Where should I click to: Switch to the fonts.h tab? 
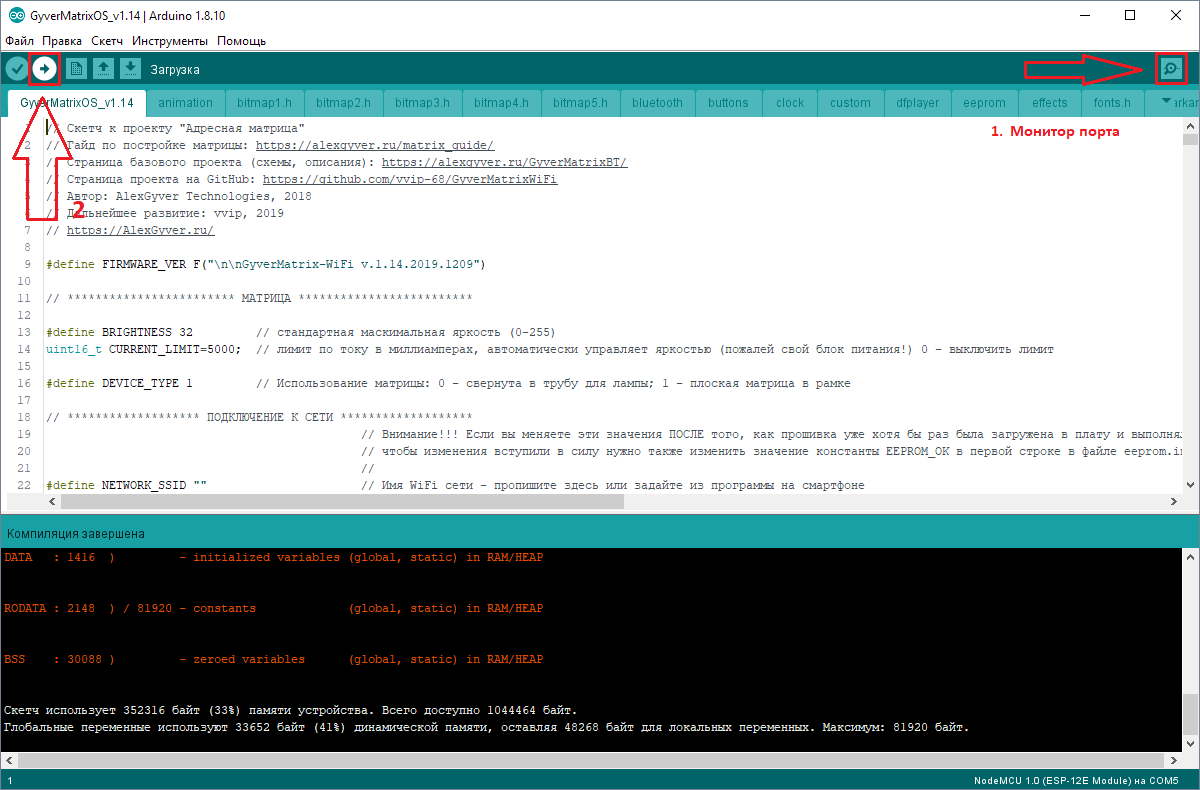coord(1112,103)
